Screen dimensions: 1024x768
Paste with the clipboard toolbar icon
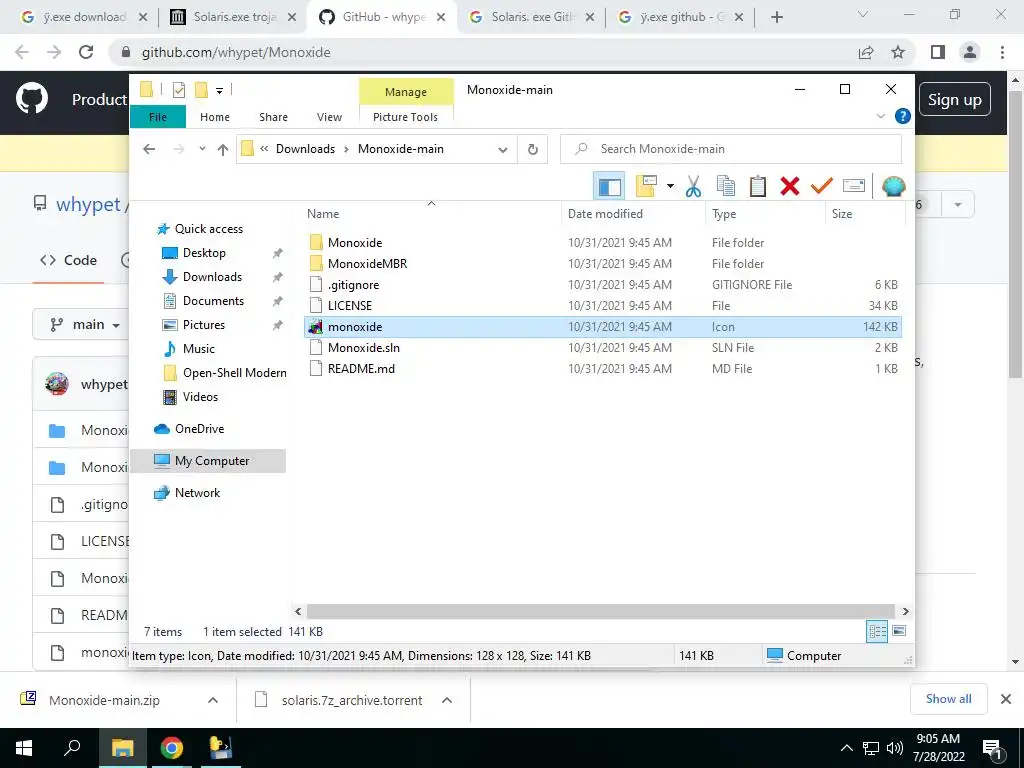(x=758, y=187)
